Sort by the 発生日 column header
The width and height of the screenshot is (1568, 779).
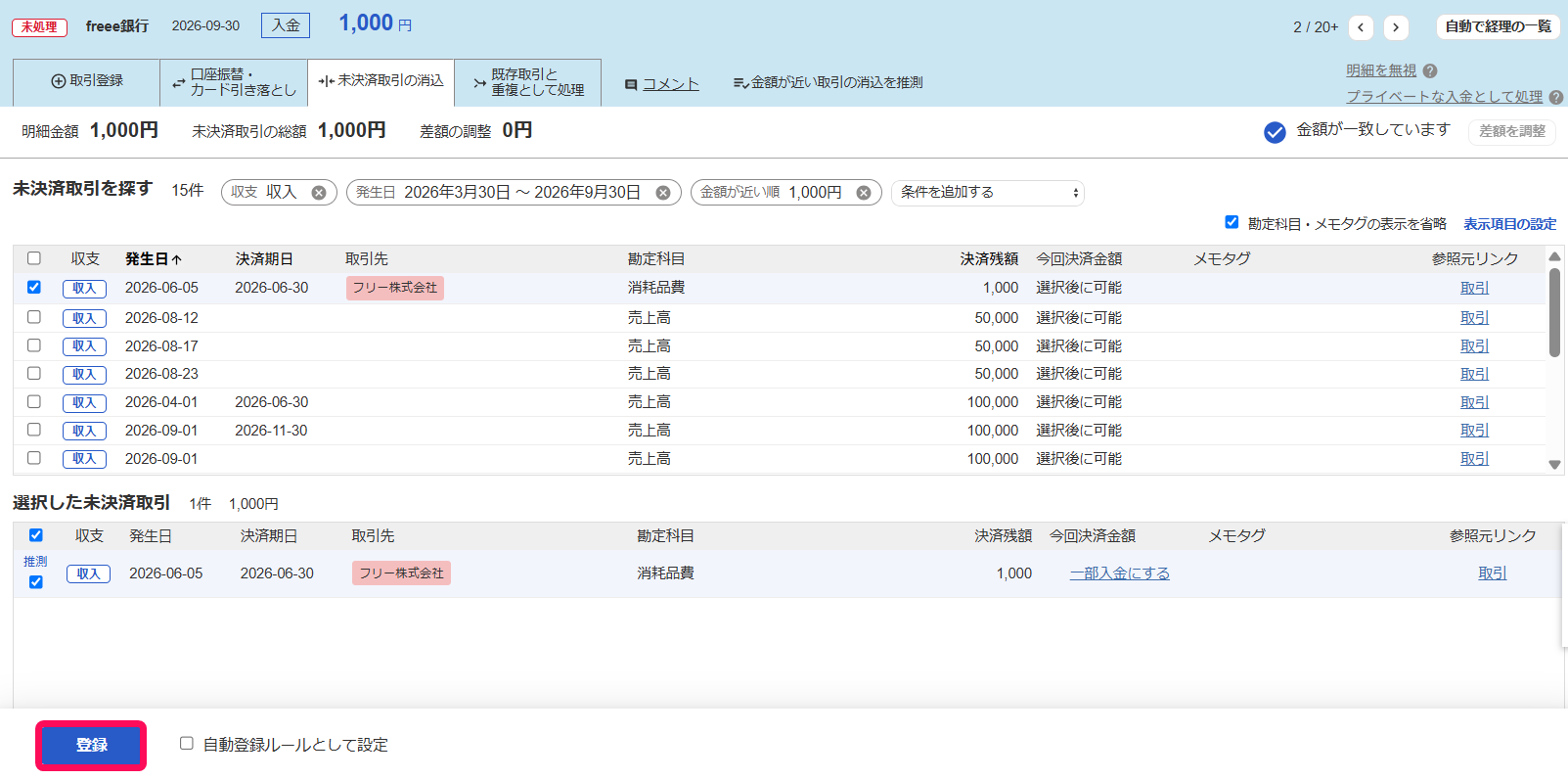(x=154, y=259)
